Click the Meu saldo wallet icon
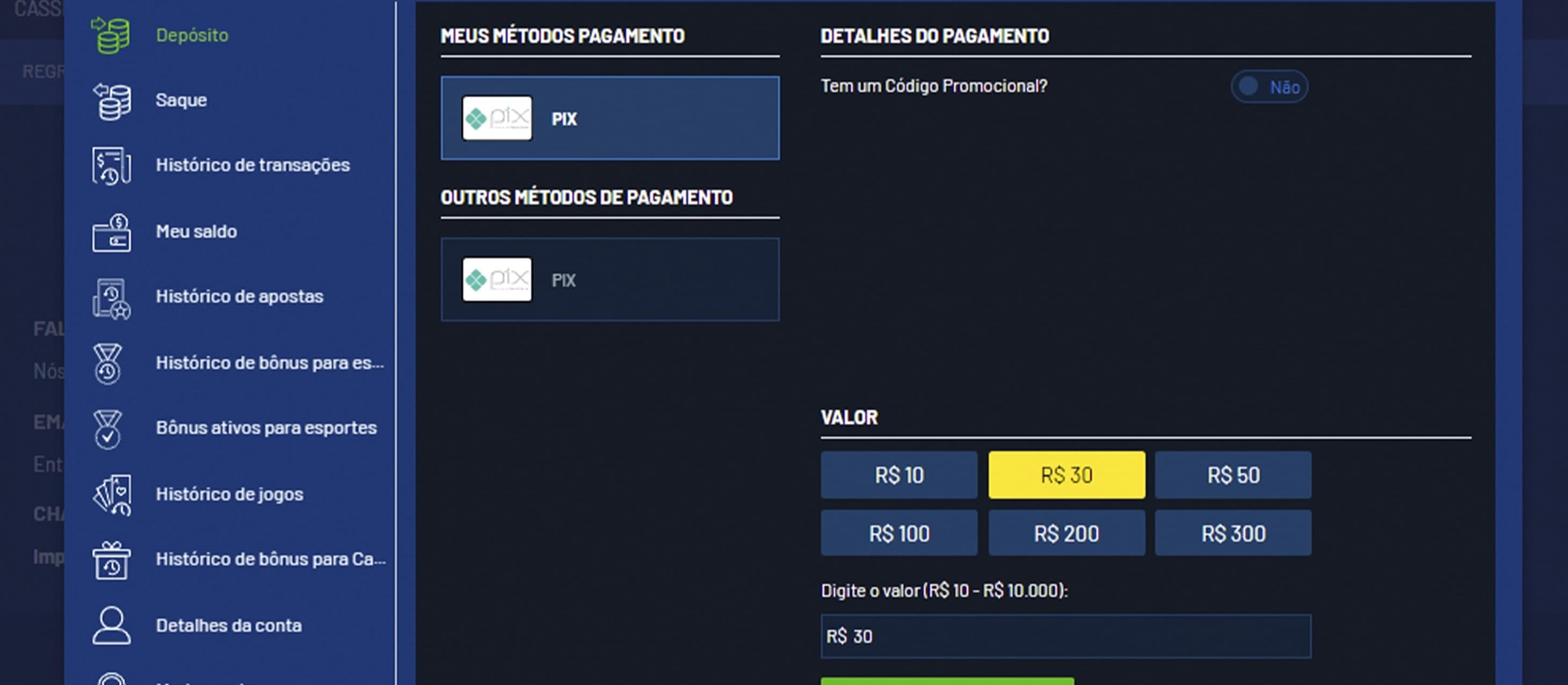Screen dimensions: 1568x685 (x=111, y=232)
